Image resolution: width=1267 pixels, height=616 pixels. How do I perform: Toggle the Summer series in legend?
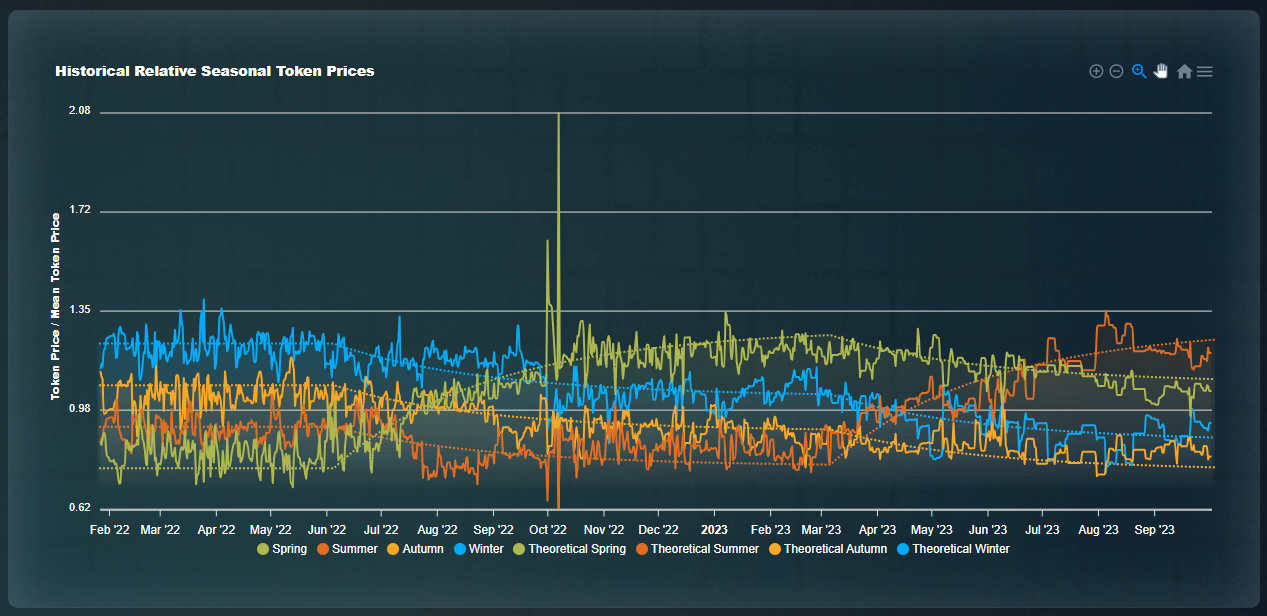point(353,549)
